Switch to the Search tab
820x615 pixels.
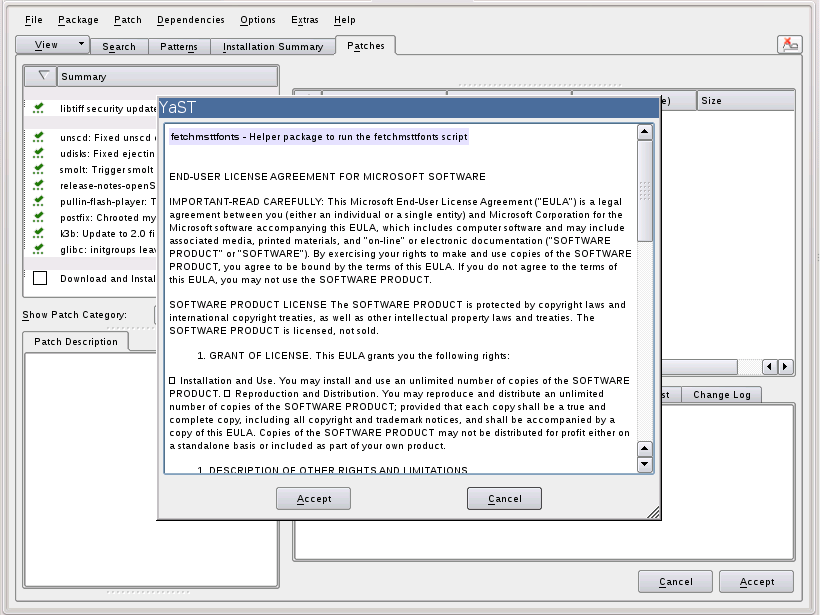point(119,47)
